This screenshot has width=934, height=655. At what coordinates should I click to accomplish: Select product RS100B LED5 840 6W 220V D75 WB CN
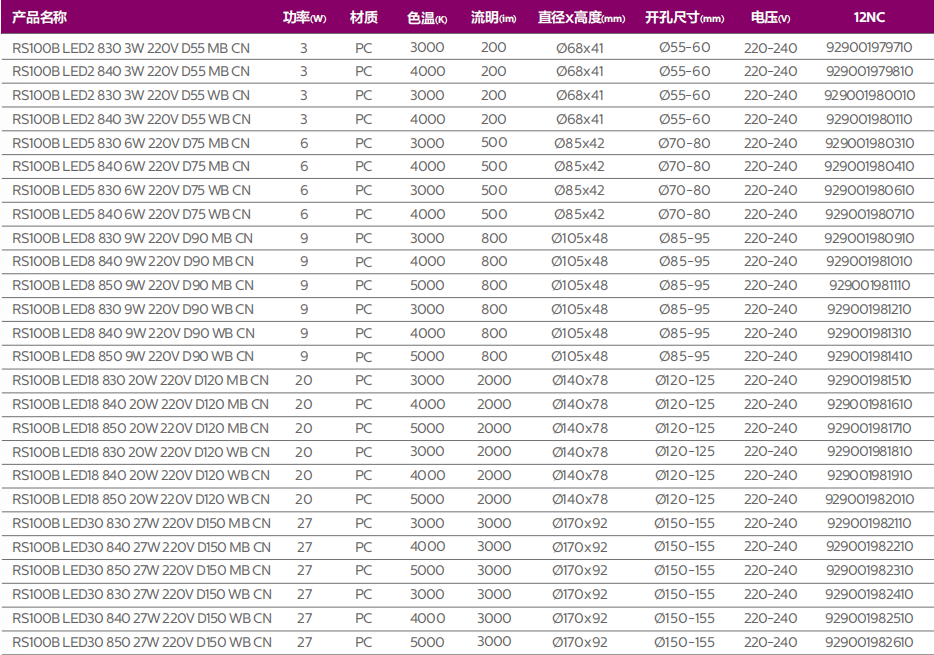click(x=131, y=214)
